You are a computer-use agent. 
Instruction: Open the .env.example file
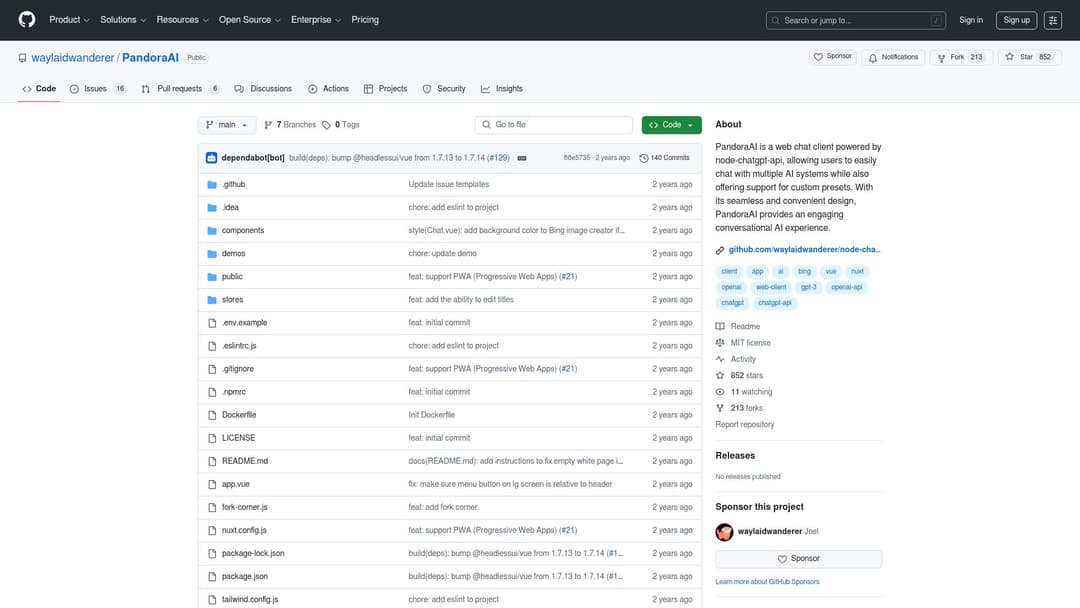[x=245, y=323]
